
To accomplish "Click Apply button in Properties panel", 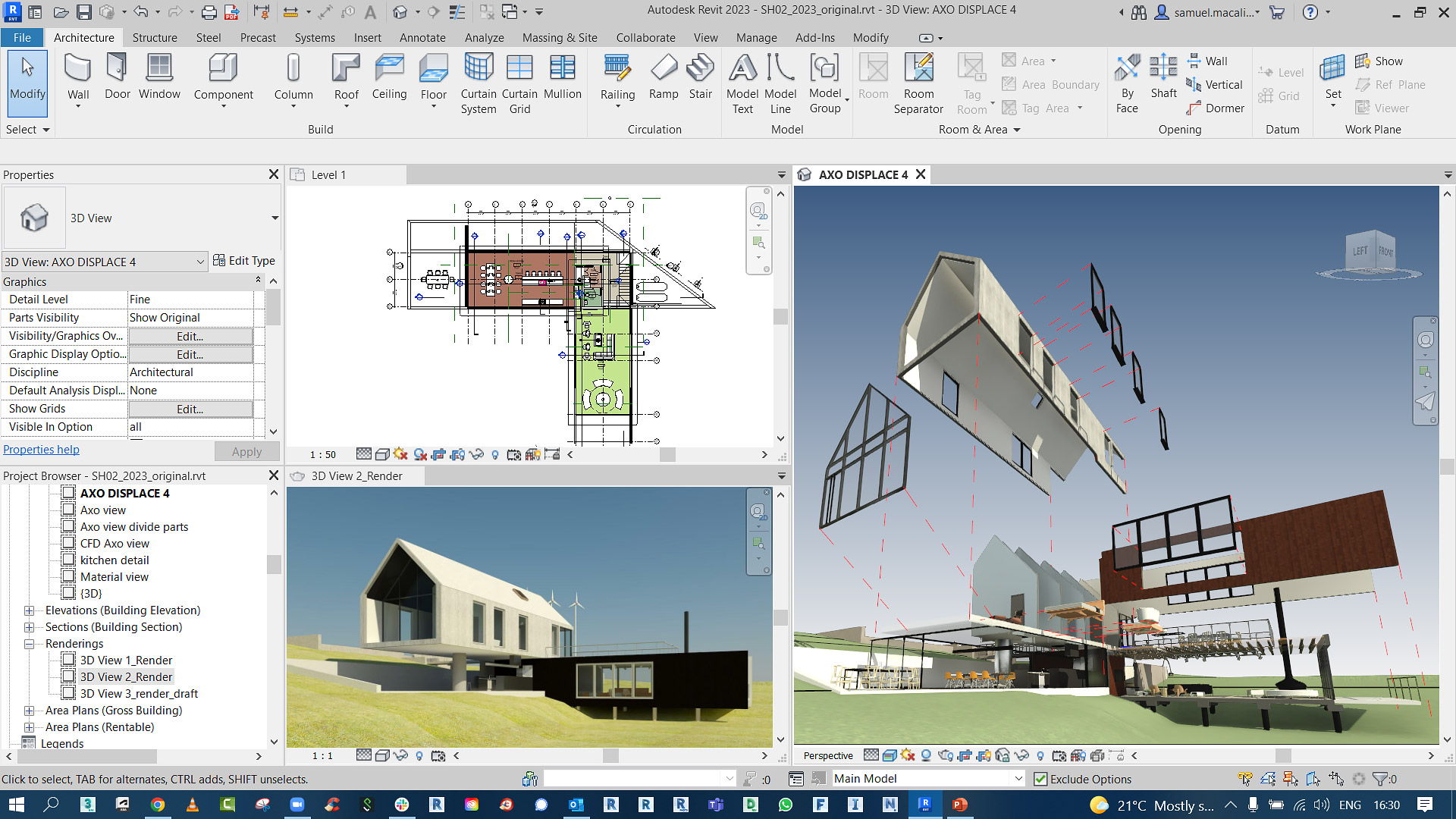I will [246, 451].
